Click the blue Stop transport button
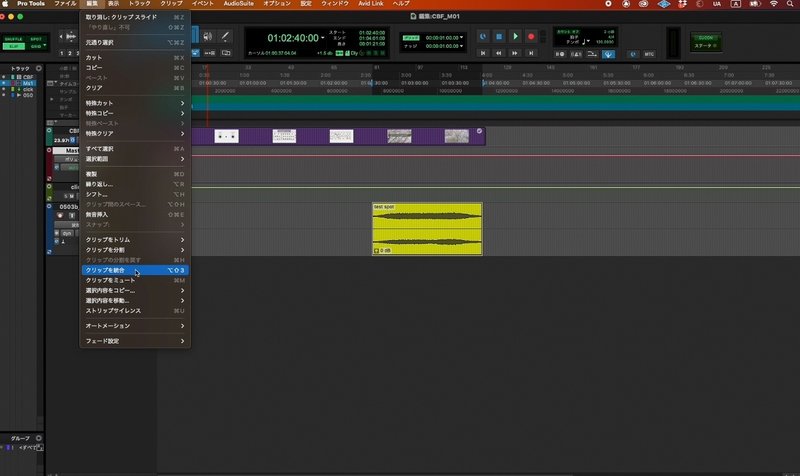Image resolution: width=800 pixels, height=476 pixels. point(499,36)
